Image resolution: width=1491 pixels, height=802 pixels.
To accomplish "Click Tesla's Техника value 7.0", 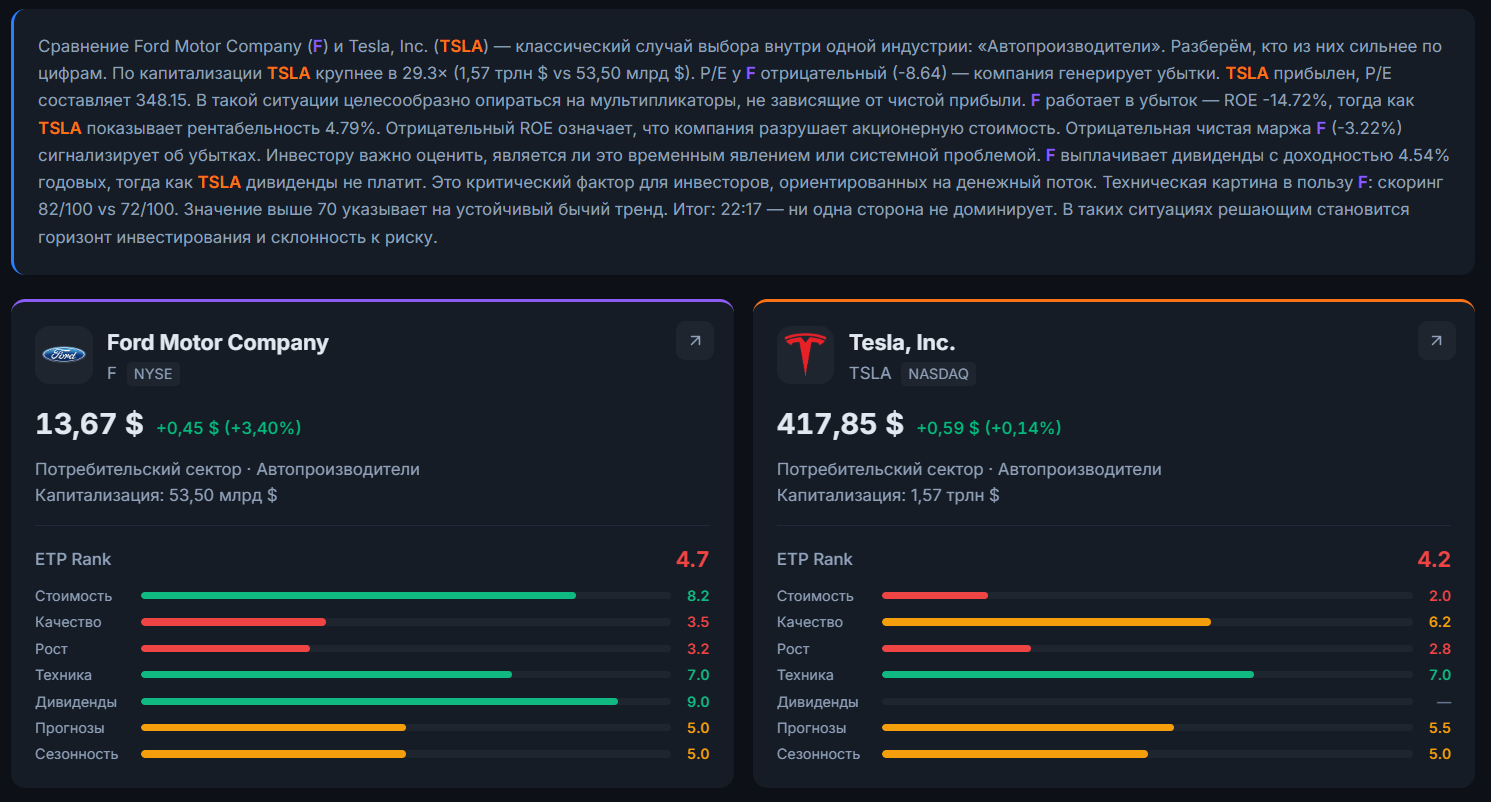I will tap(1440, 675).
